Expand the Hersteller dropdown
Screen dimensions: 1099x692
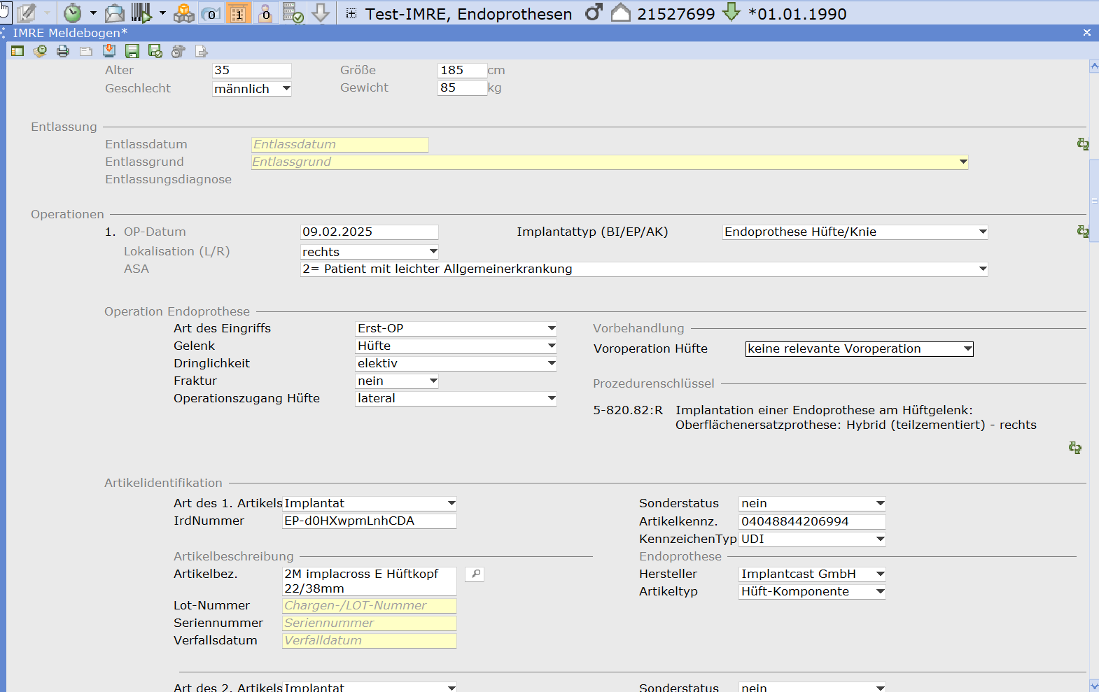tap(880, 574)
